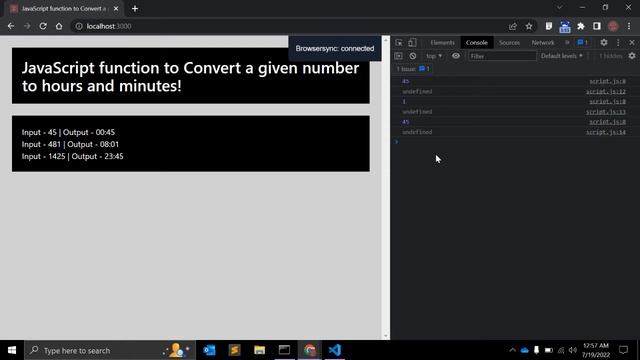The height and width of the screenshot is (360, 640).
Task: Show hidden system tray icons
Action: 512,350
